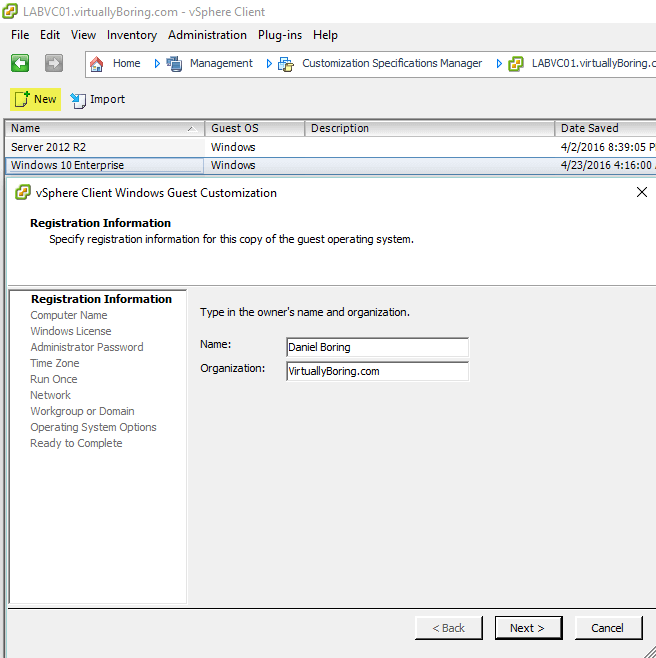The width and height of the screenshot is (656, 658).
Task: Click the vSphere Client icon in title bar
Action: pos(10,11)
